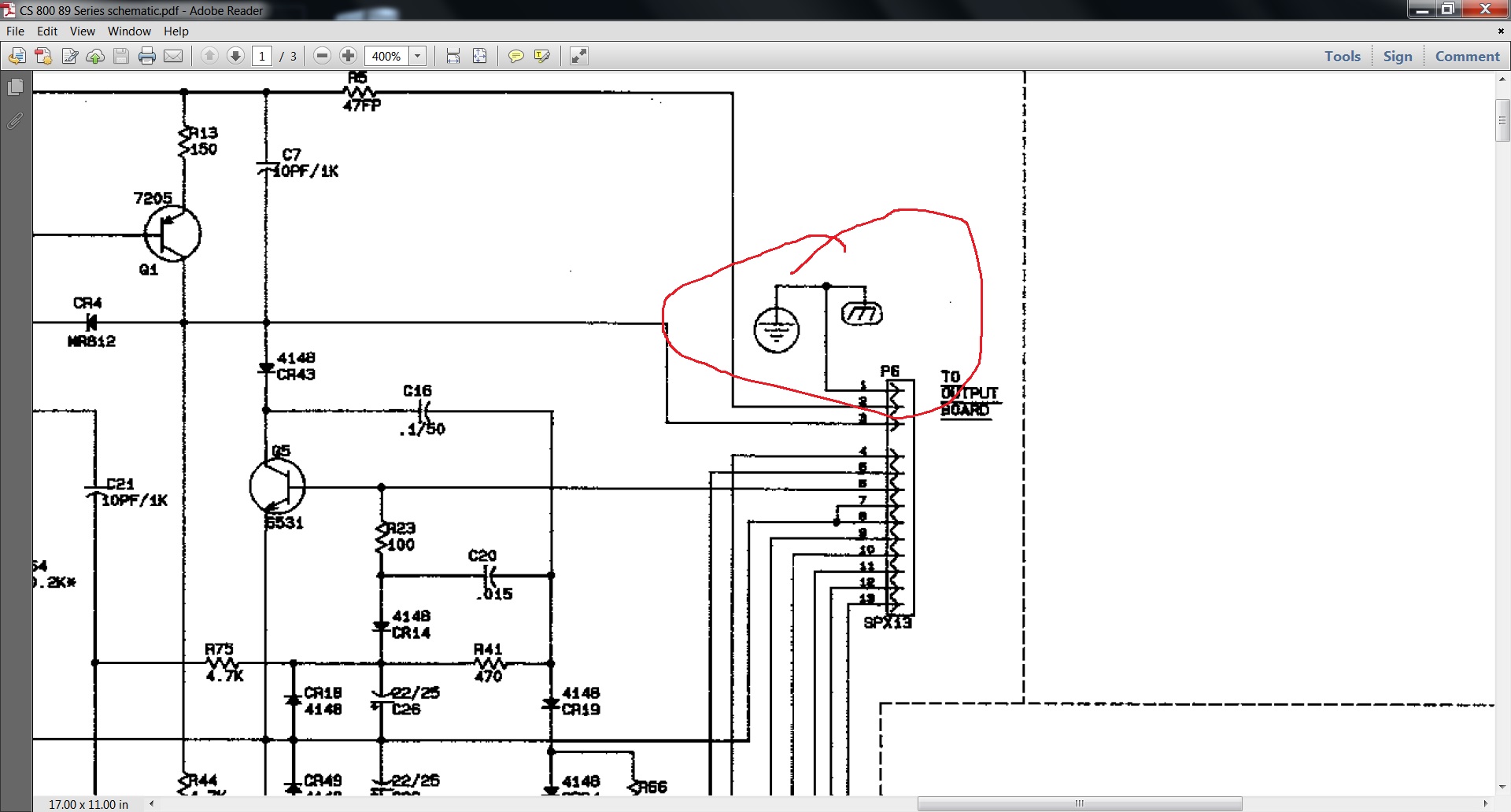1511x812 pixels.
Task: Open attachments paperclip panel in sidebar
Action: (x=15, y=121)
